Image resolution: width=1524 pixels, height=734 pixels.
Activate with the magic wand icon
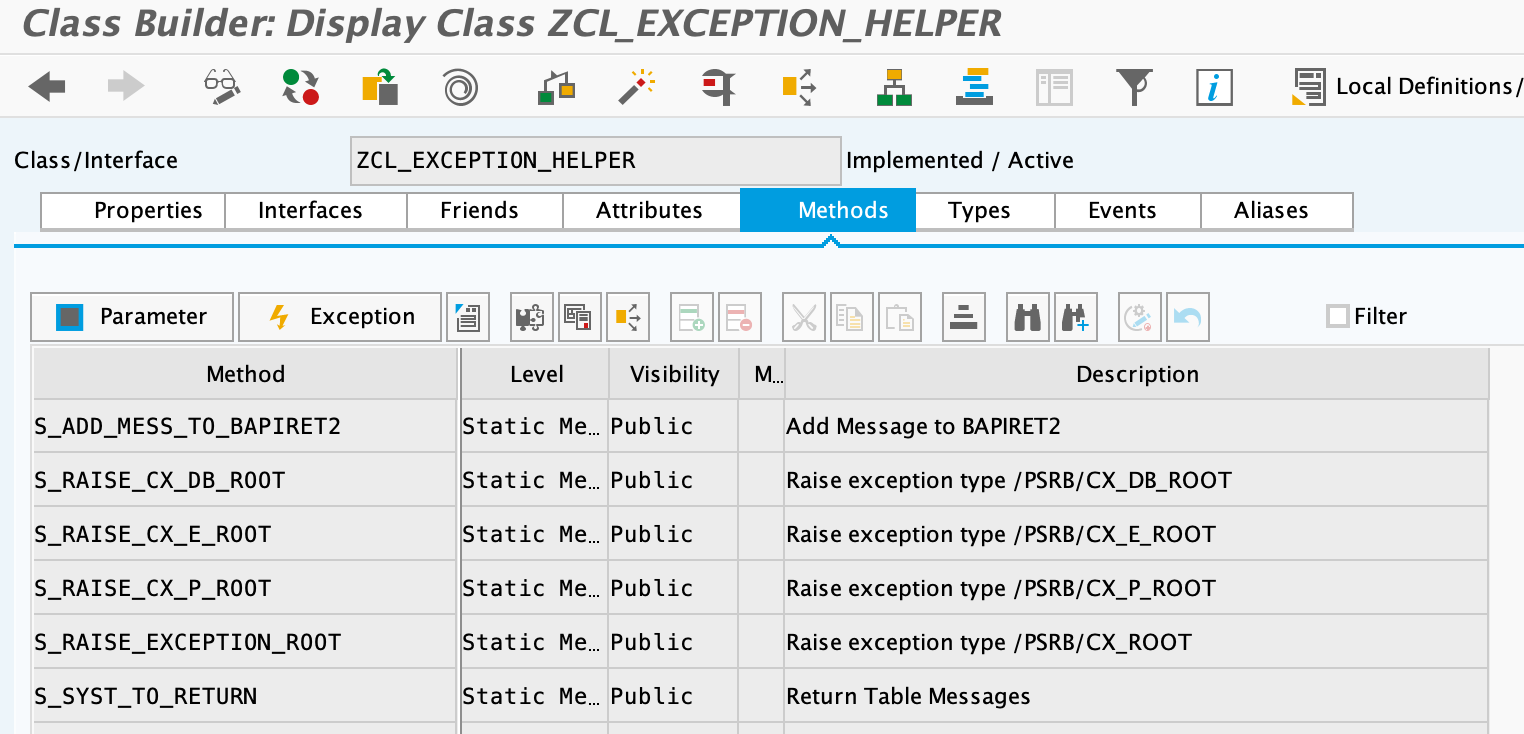pyautogui.click(x=636, y=87)
